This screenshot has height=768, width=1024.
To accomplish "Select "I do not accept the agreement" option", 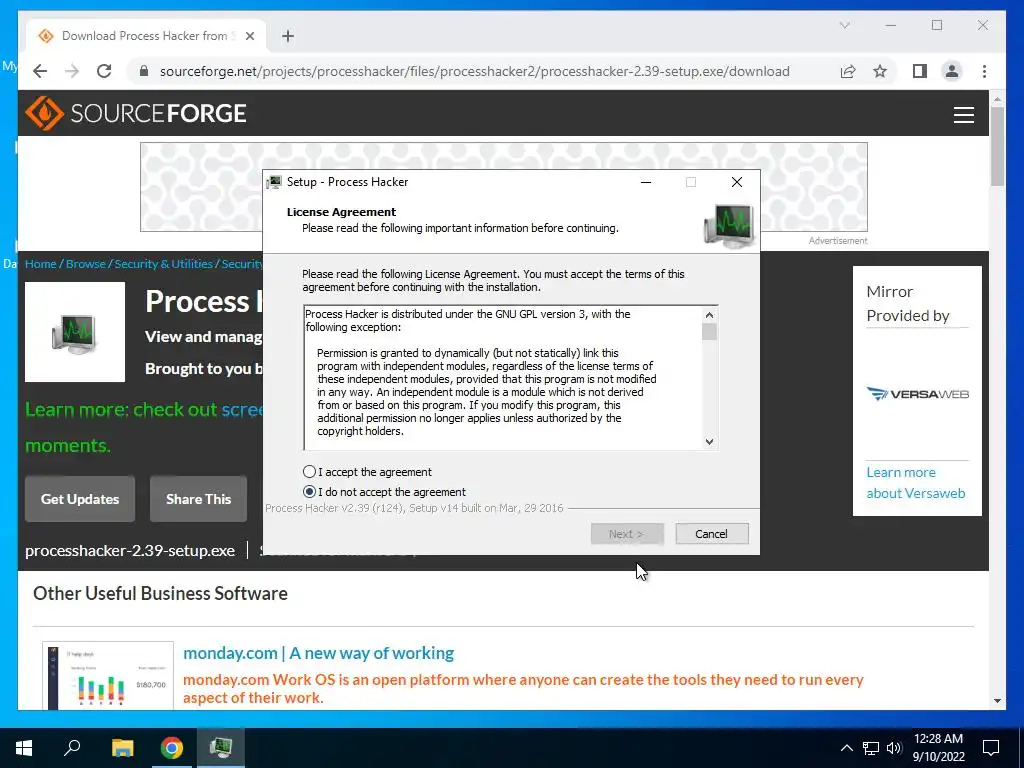I will (310, 492).
